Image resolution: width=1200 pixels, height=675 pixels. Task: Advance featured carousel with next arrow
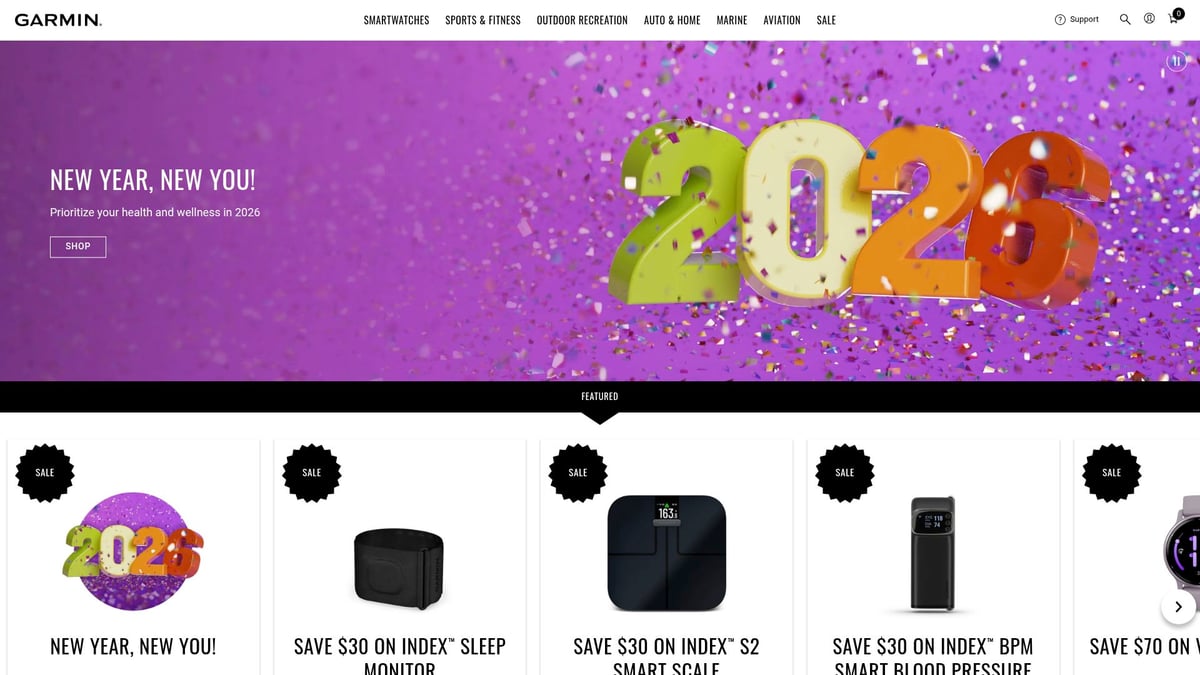pyautogui.click(x=1178, y=607)
